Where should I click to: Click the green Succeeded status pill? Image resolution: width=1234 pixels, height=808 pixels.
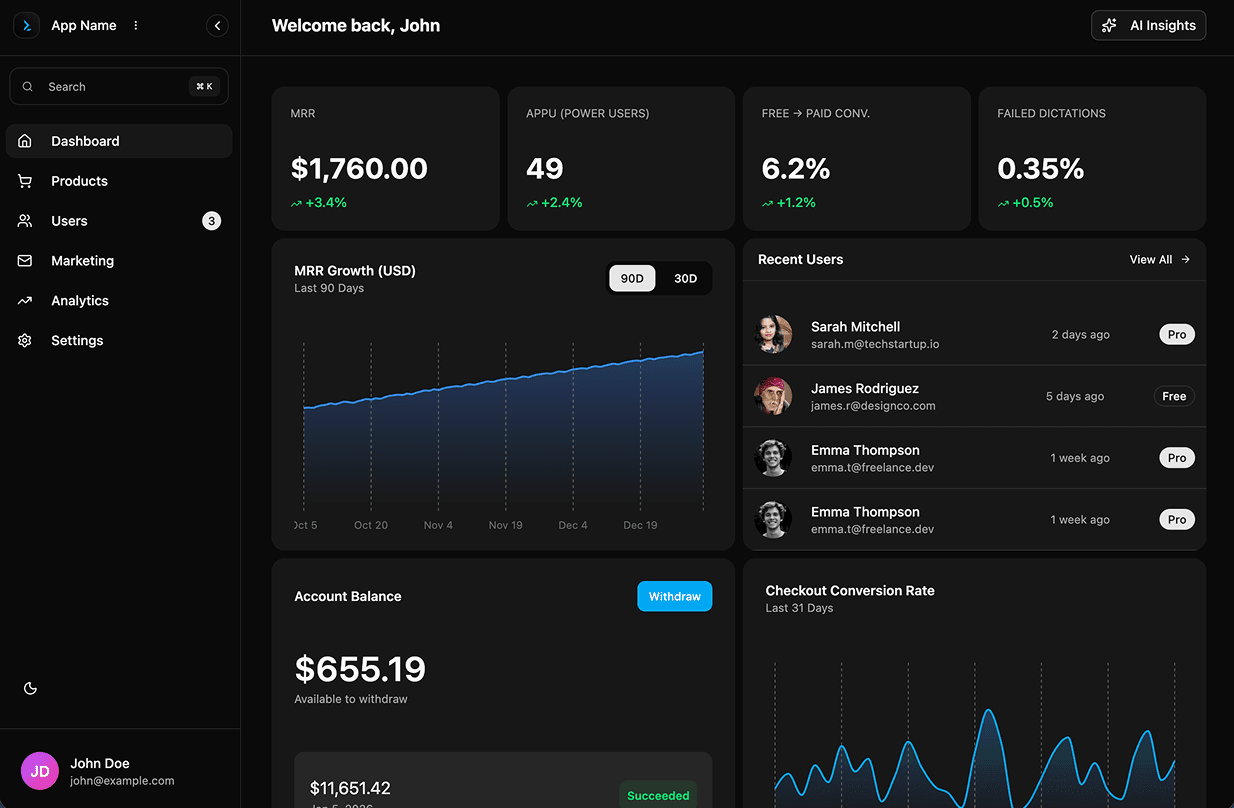658,795
